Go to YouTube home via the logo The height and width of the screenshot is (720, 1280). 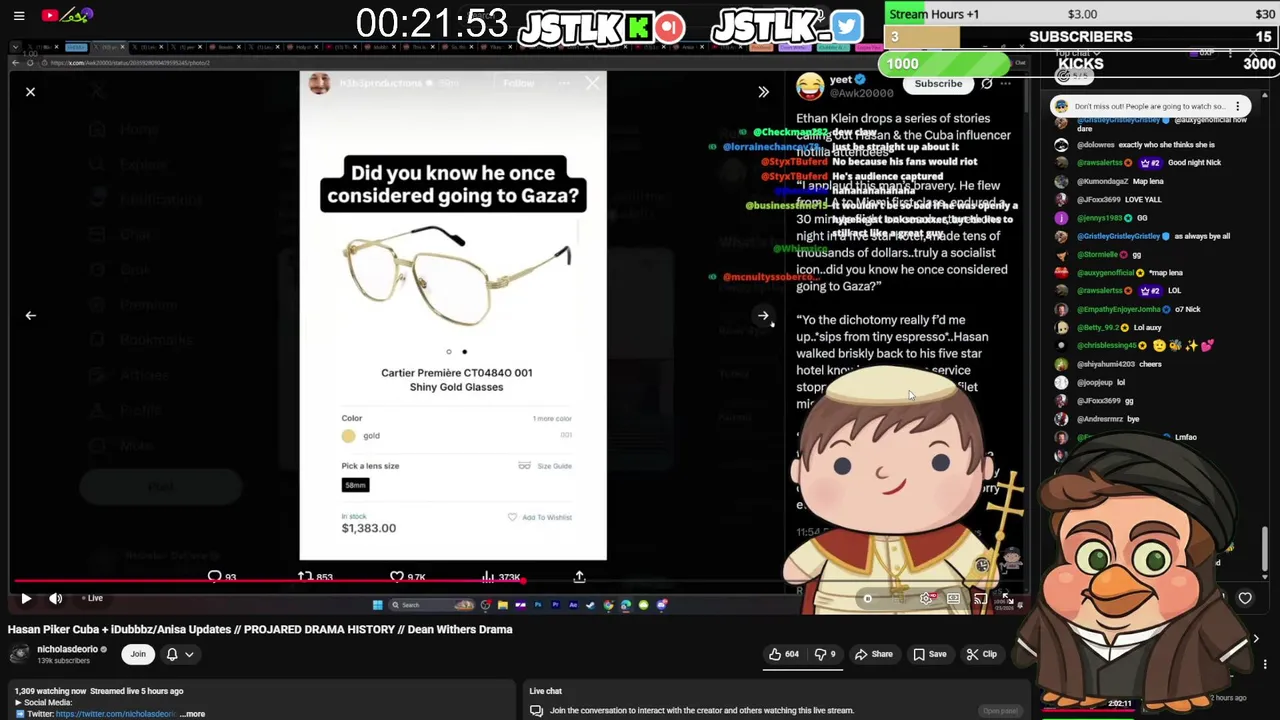(66, 15)
